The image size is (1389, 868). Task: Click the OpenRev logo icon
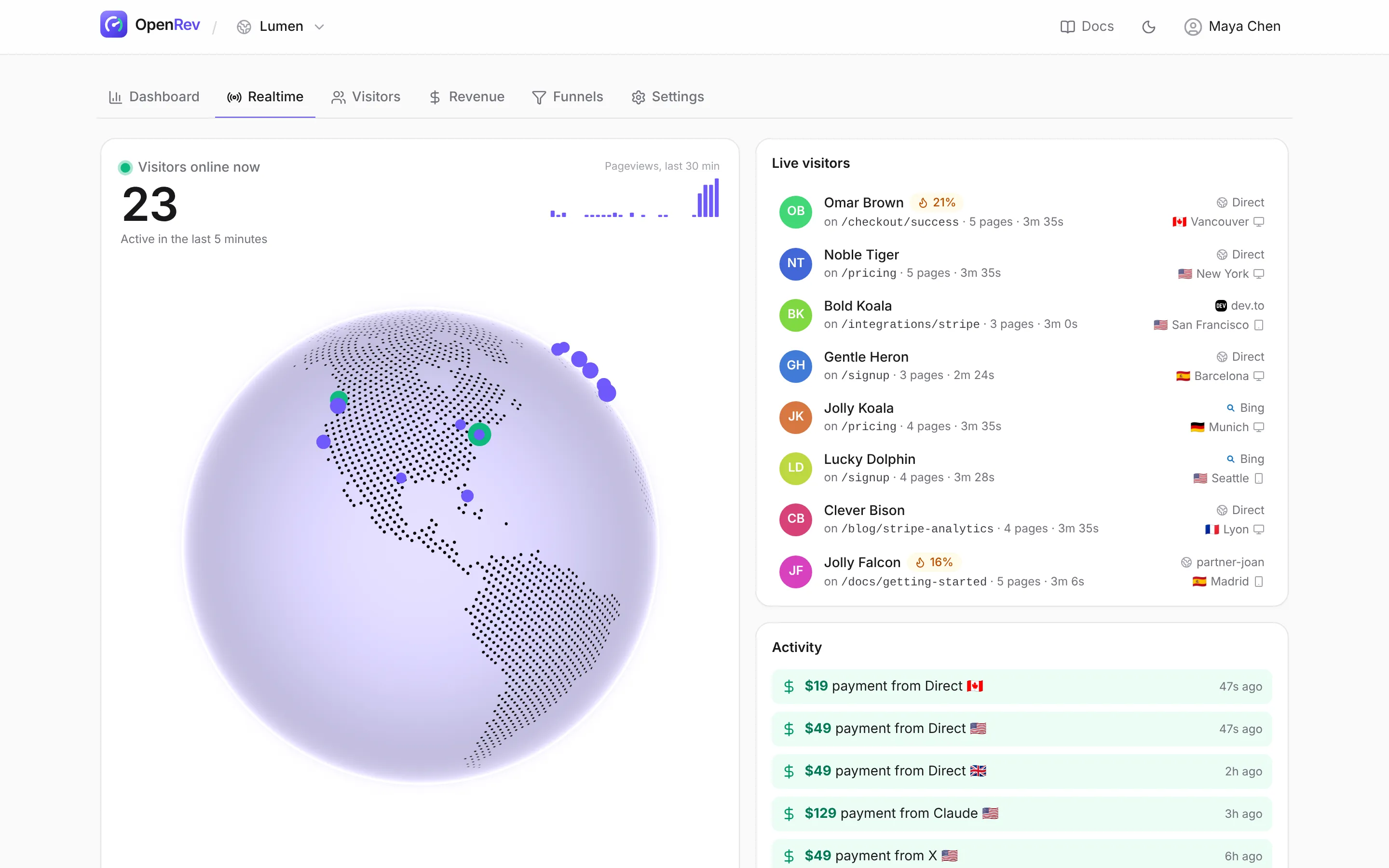[114, 25]
